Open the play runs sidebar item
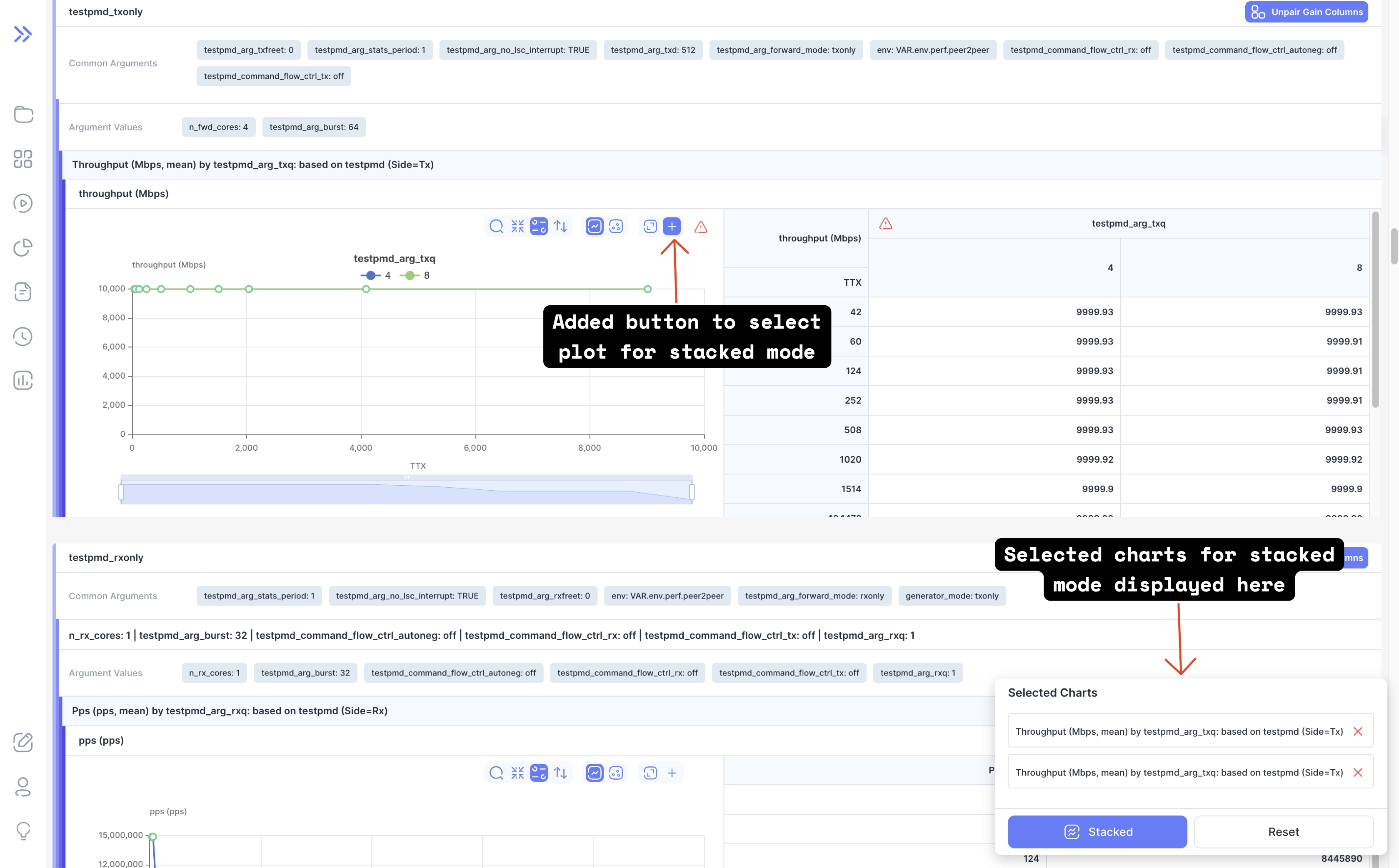The width and height of the screenshot is (1399, 868). [23, 203]
